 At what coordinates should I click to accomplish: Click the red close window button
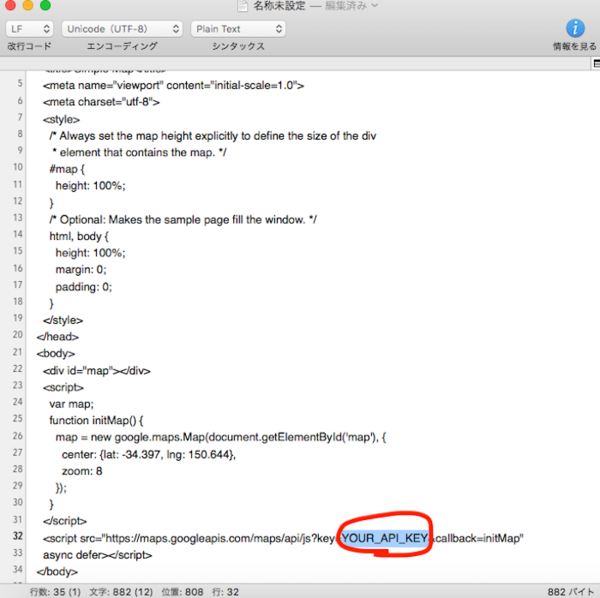click(10, 5)
